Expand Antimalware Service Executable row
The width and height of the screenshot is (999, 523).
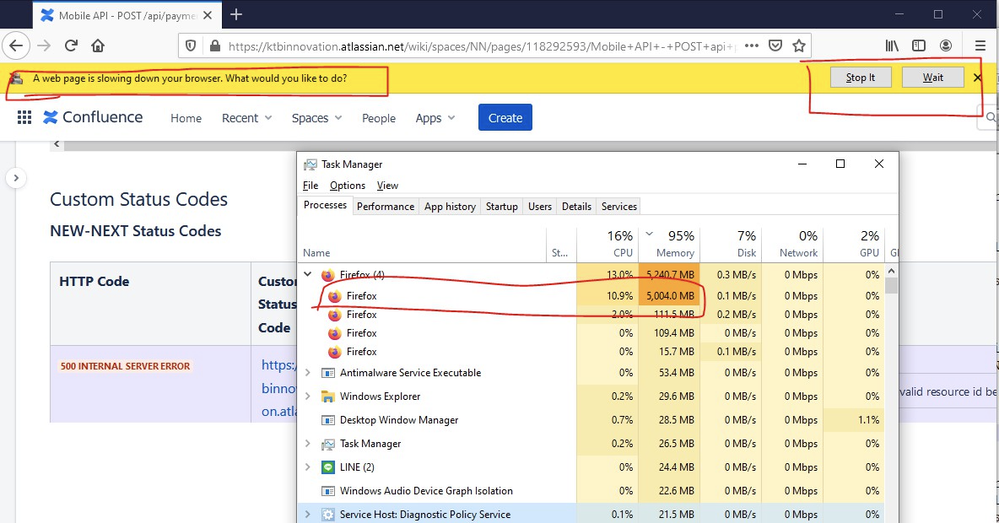click(x=308, y=373)
